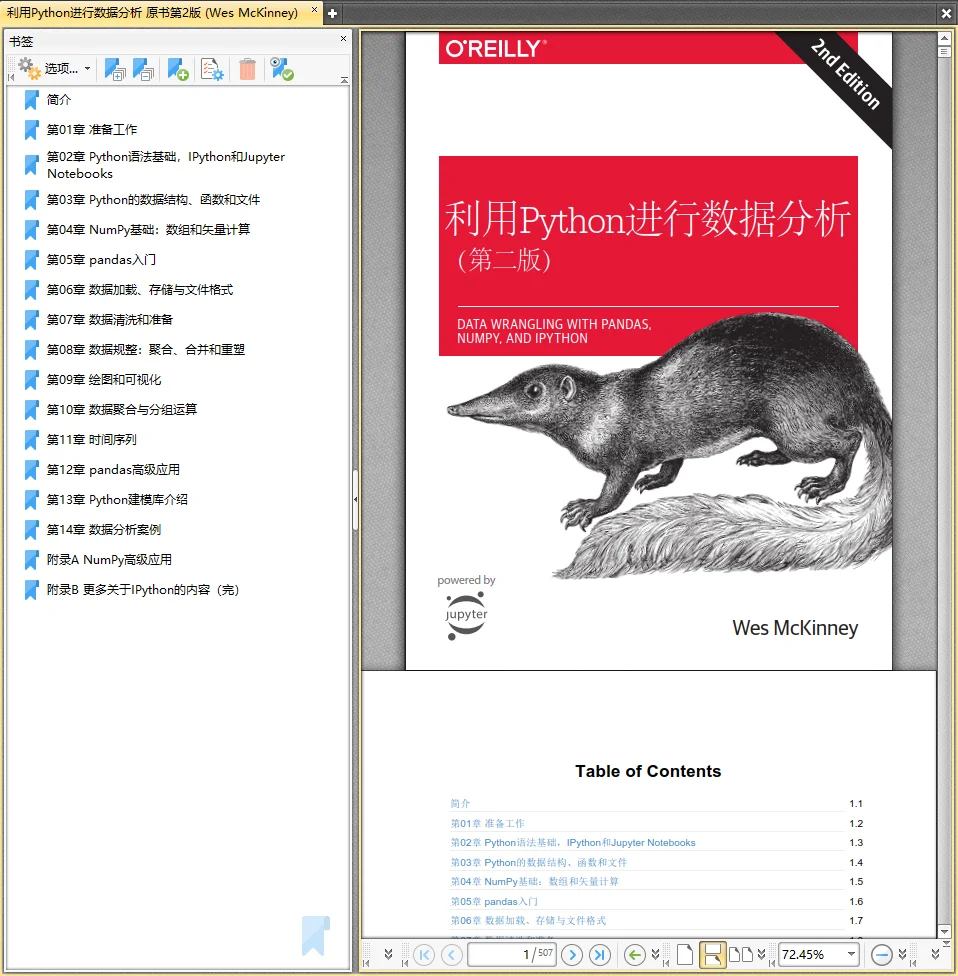Click the zoom out minus button
Viewport: 958px width, 976px height.
pos(881,954)
